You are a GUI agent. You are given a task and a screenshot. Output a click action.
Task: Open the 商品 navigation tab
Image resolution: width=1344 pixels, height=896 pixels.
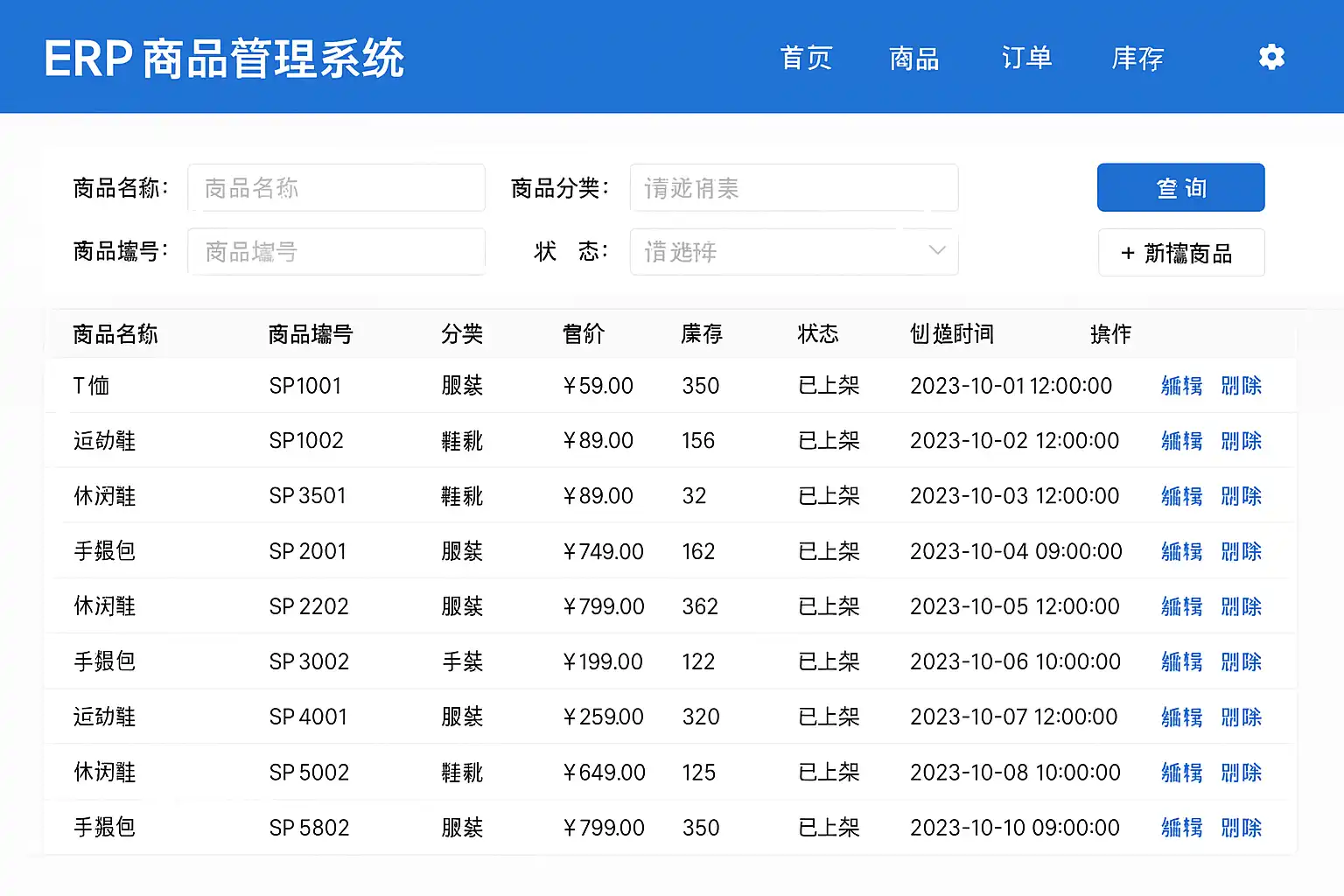[914, 59]
